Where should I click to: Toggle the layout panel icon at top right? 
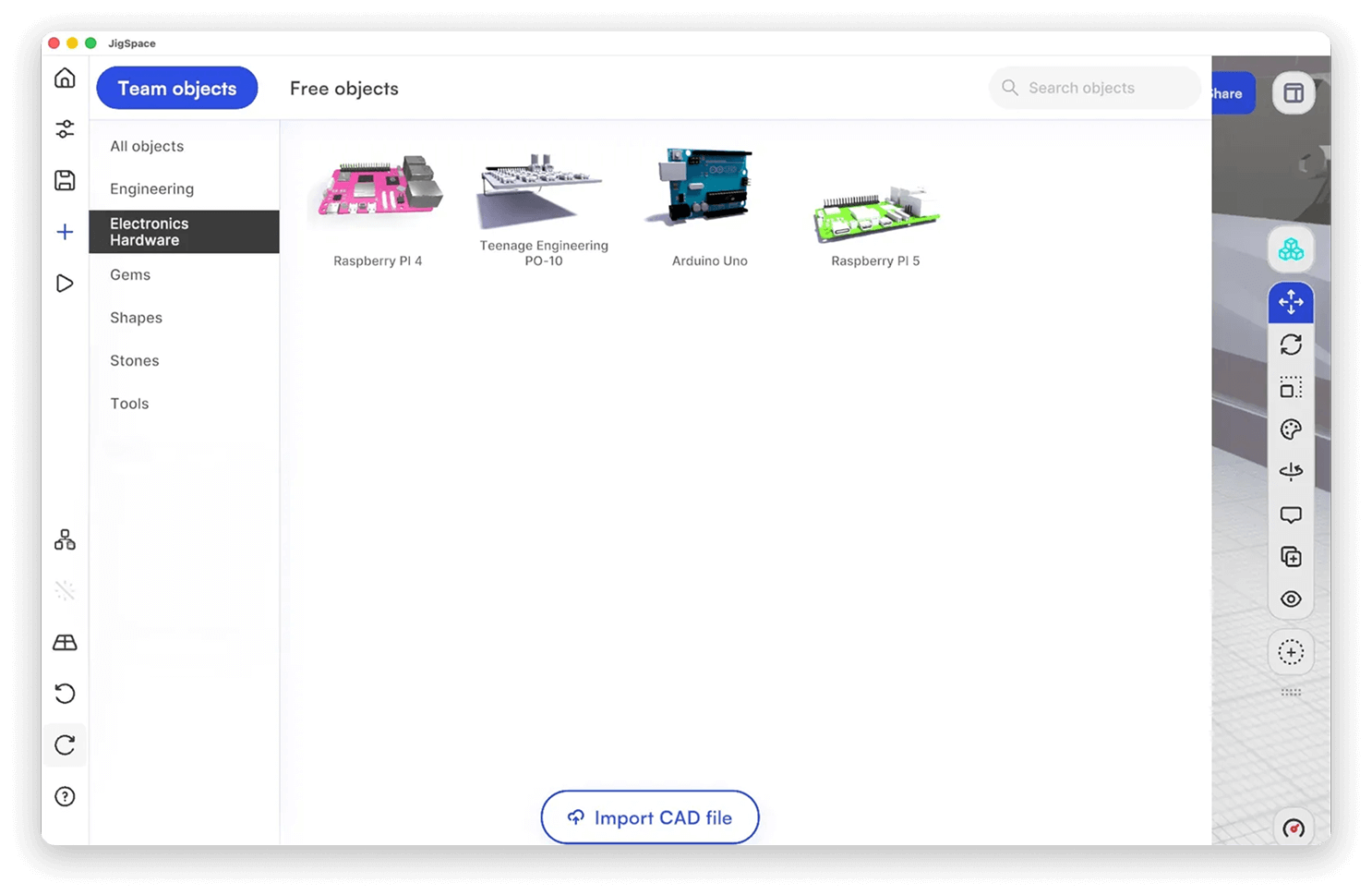point(1294,93)
